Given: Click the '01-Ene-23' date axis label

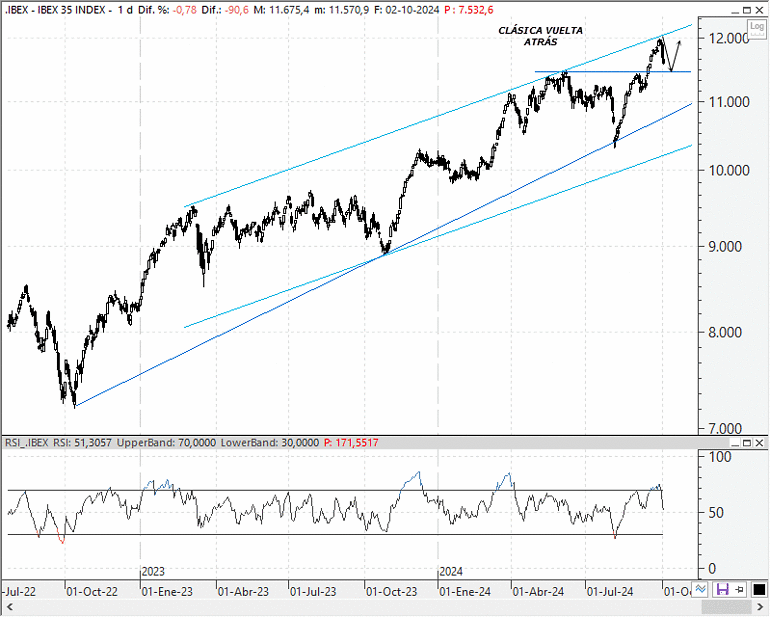Looking at the screenshot, I should point(167,591).
